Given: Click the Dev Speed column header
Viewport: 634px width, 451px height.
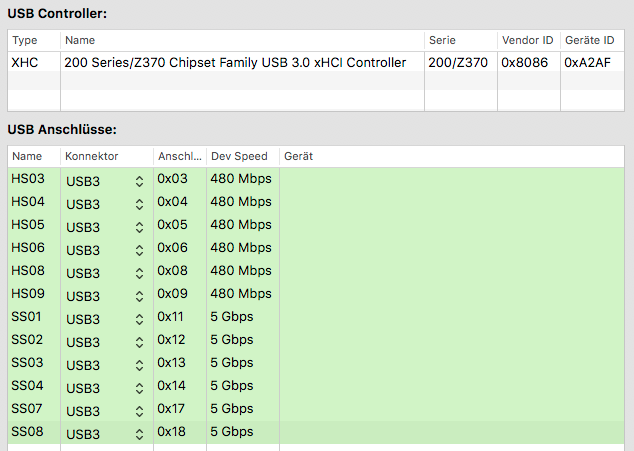Looking at the screenshot, I should 241,157.
